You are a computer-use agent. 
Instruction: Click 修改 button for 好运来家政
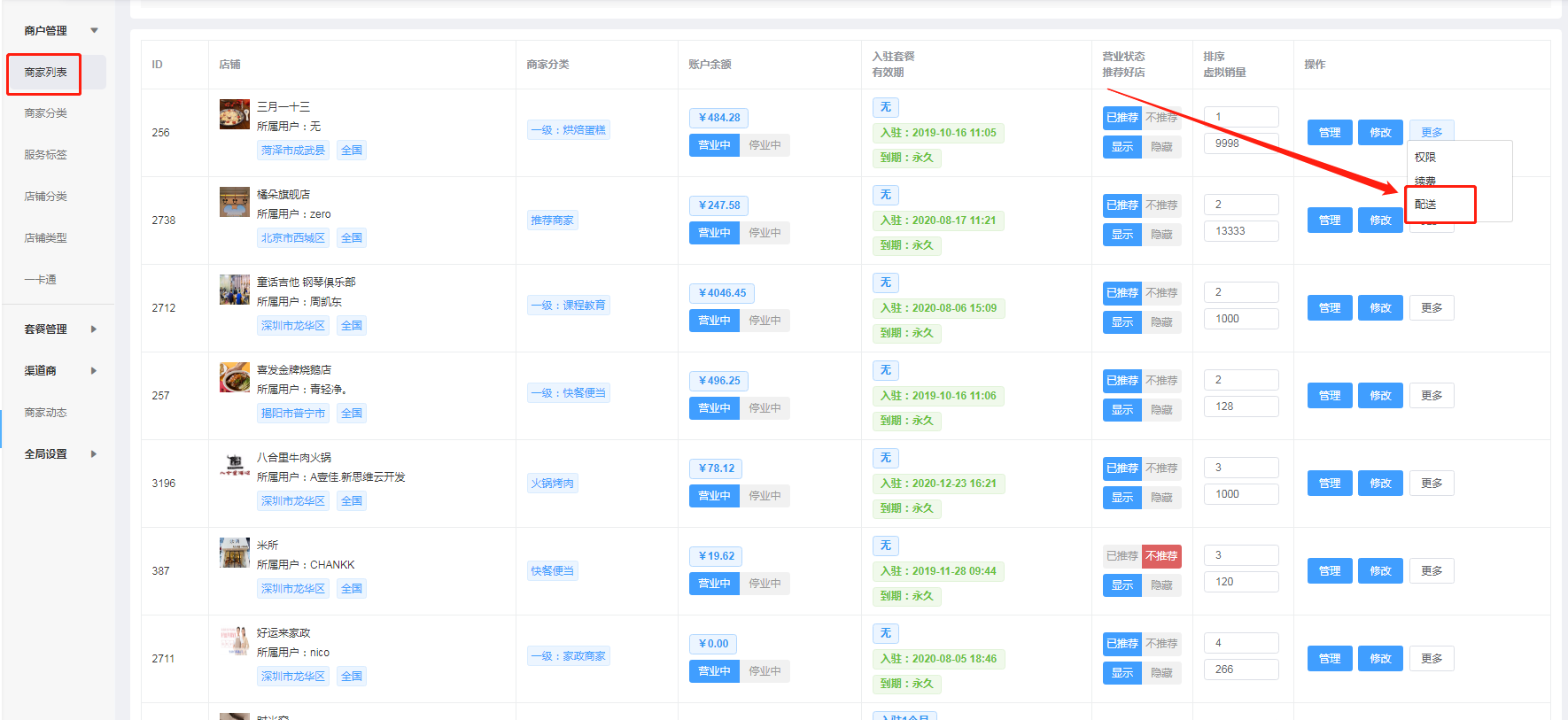coord(1380,659)
